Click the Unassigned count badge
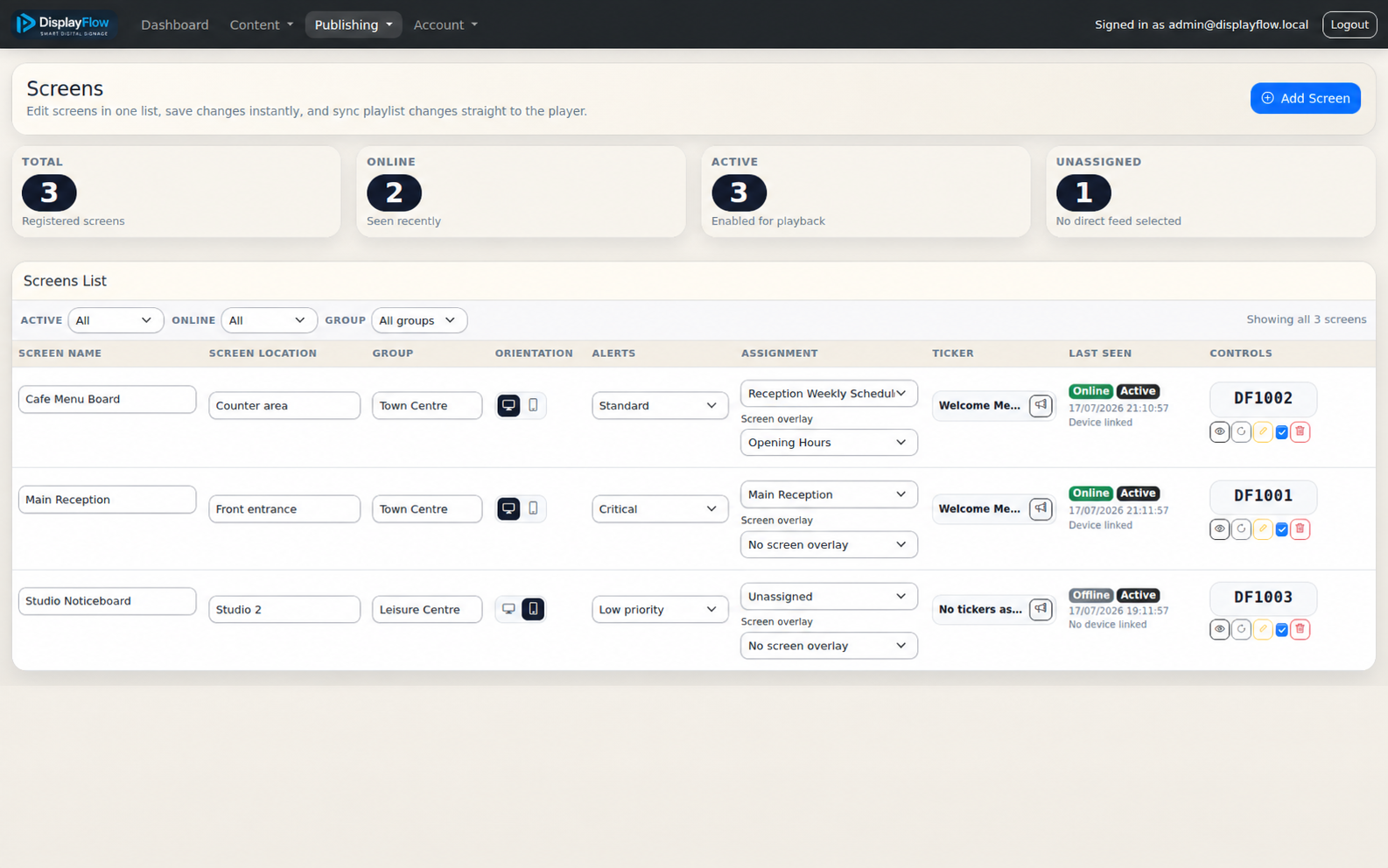Image resolution: width=1388 pixels, height=868 pixels. pyautogui.click(x=1083, y=192)
